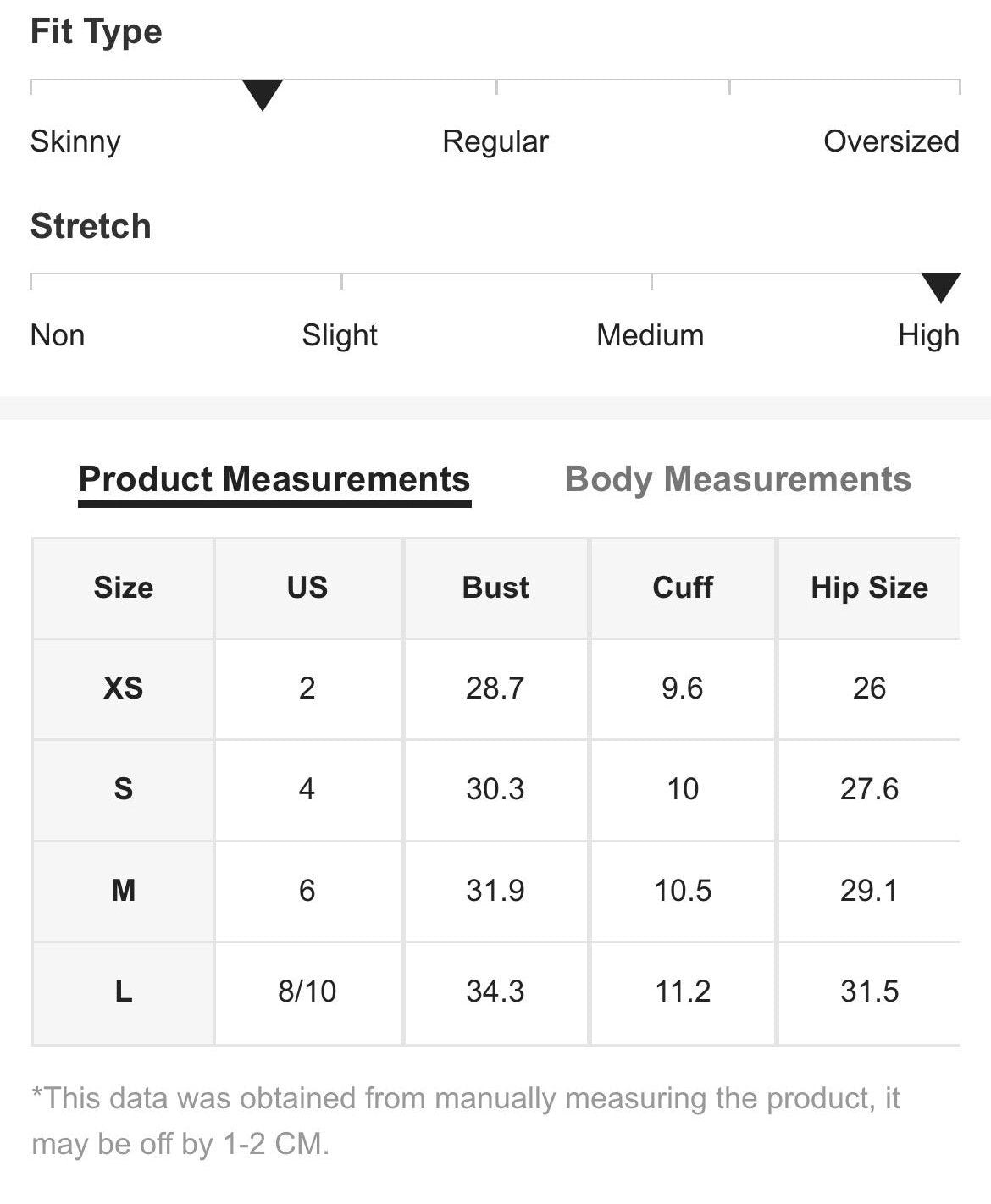Click the US column header
Viewport: 991px width, 1204px height.
pyautogui.click(x=307, y=588)
